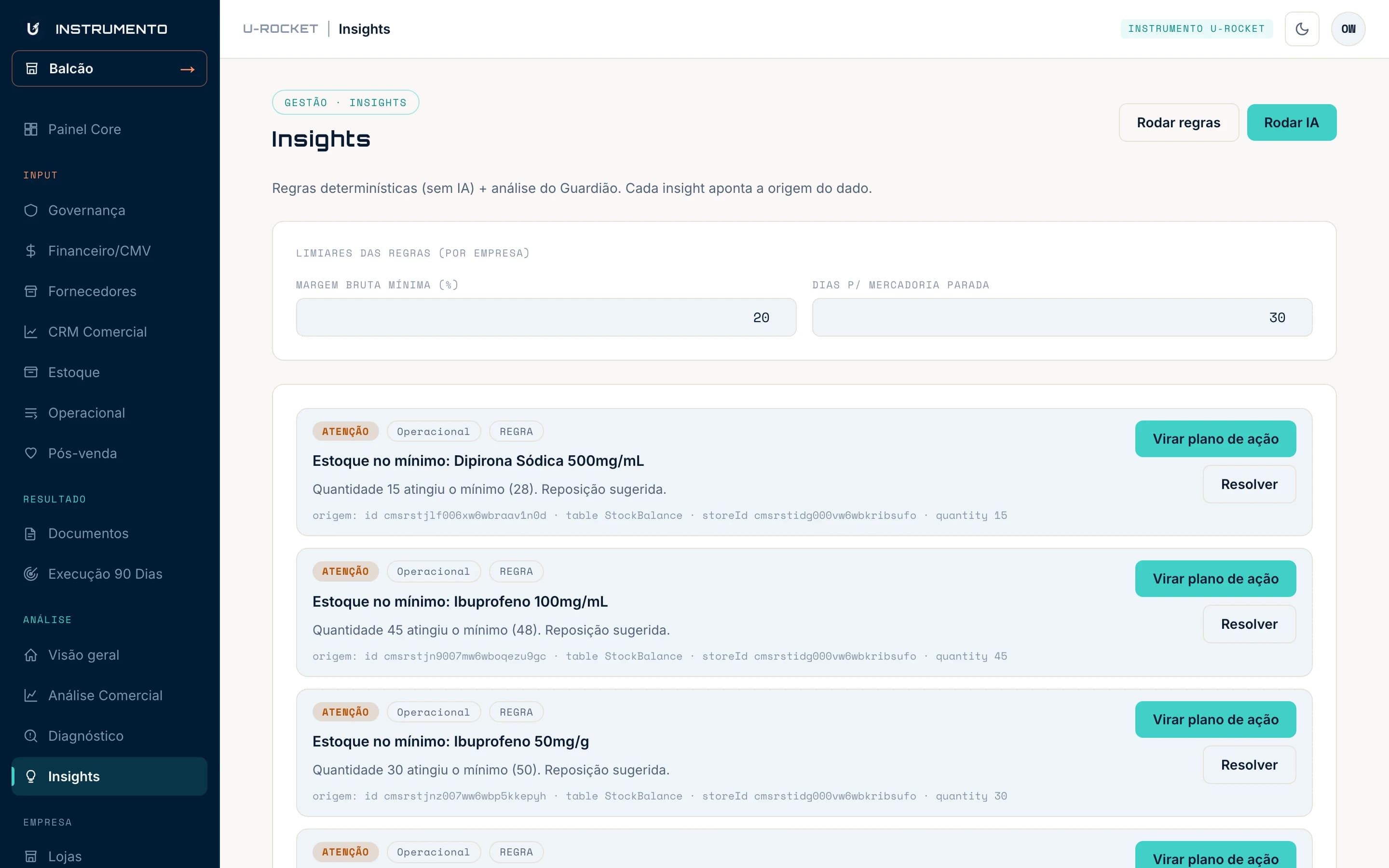
Task: Run AI with Rodar IA button
Action: click(1292, 122)
